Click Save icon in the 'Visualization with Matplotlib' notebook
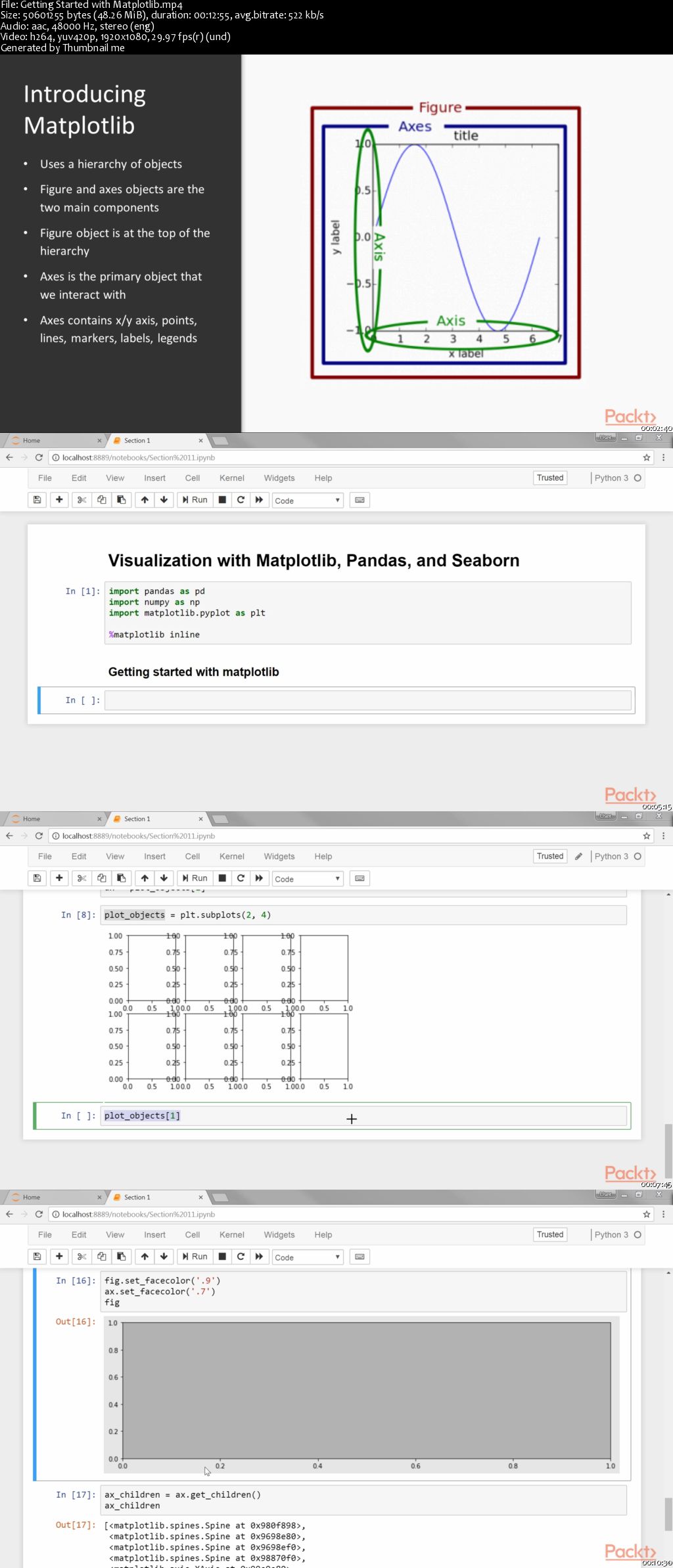Screen dimensions: 673x1568 click(x=37, y=500)
